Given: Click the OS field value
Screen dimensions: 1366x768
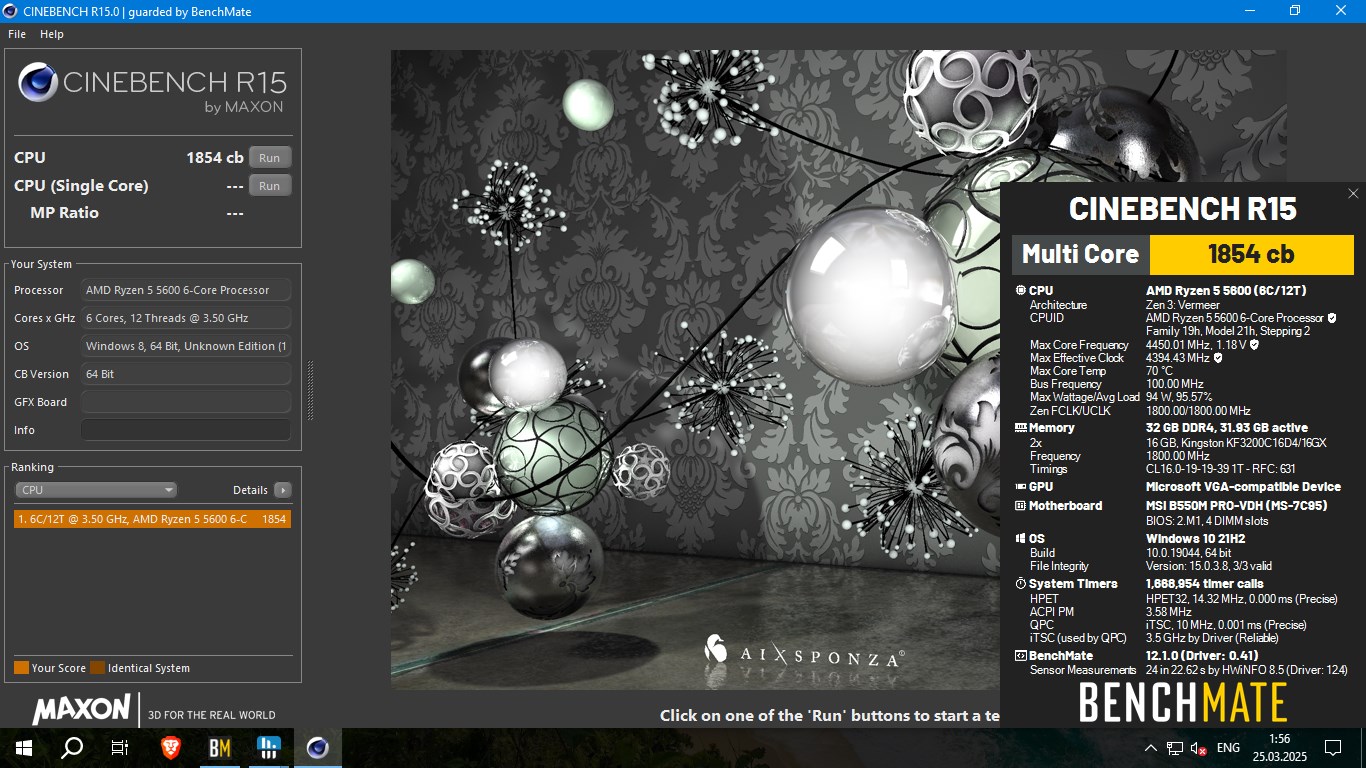Looking at the screenshot, I should click(186, 346).
